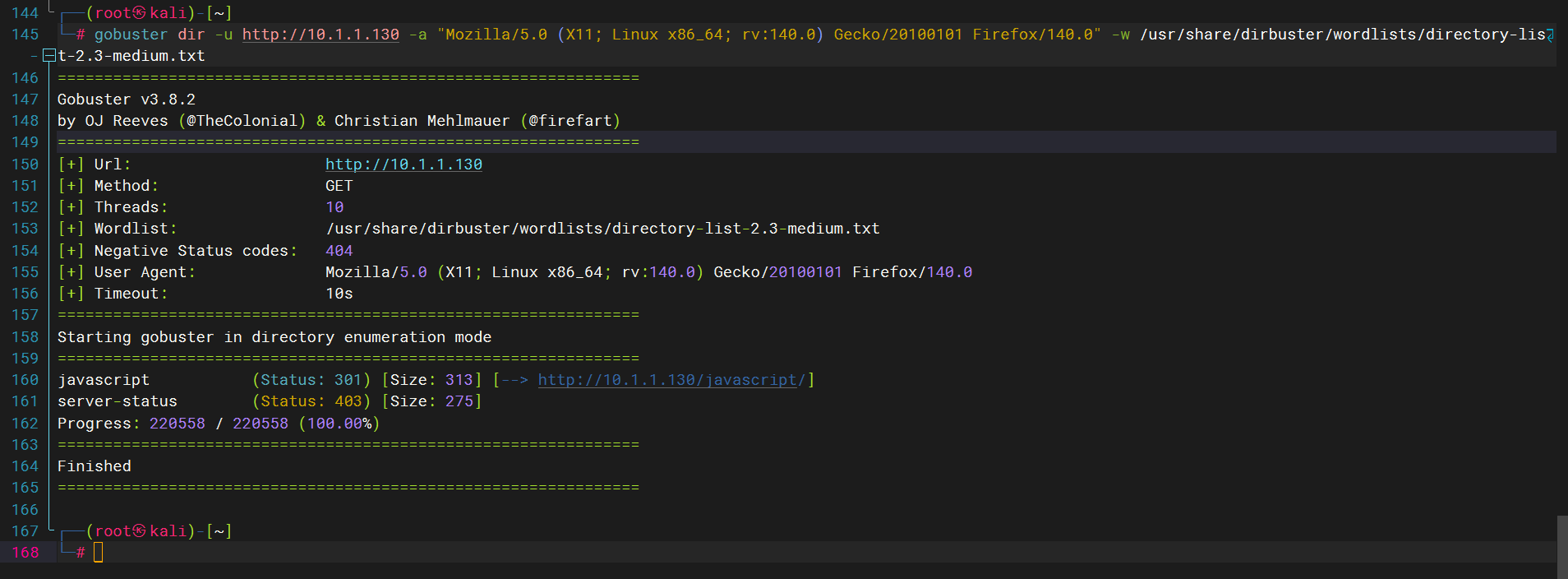Click the line-wrap indicator ending line 145
This screenshot has height=579, width=1568.
click(x=1550, y=35)
